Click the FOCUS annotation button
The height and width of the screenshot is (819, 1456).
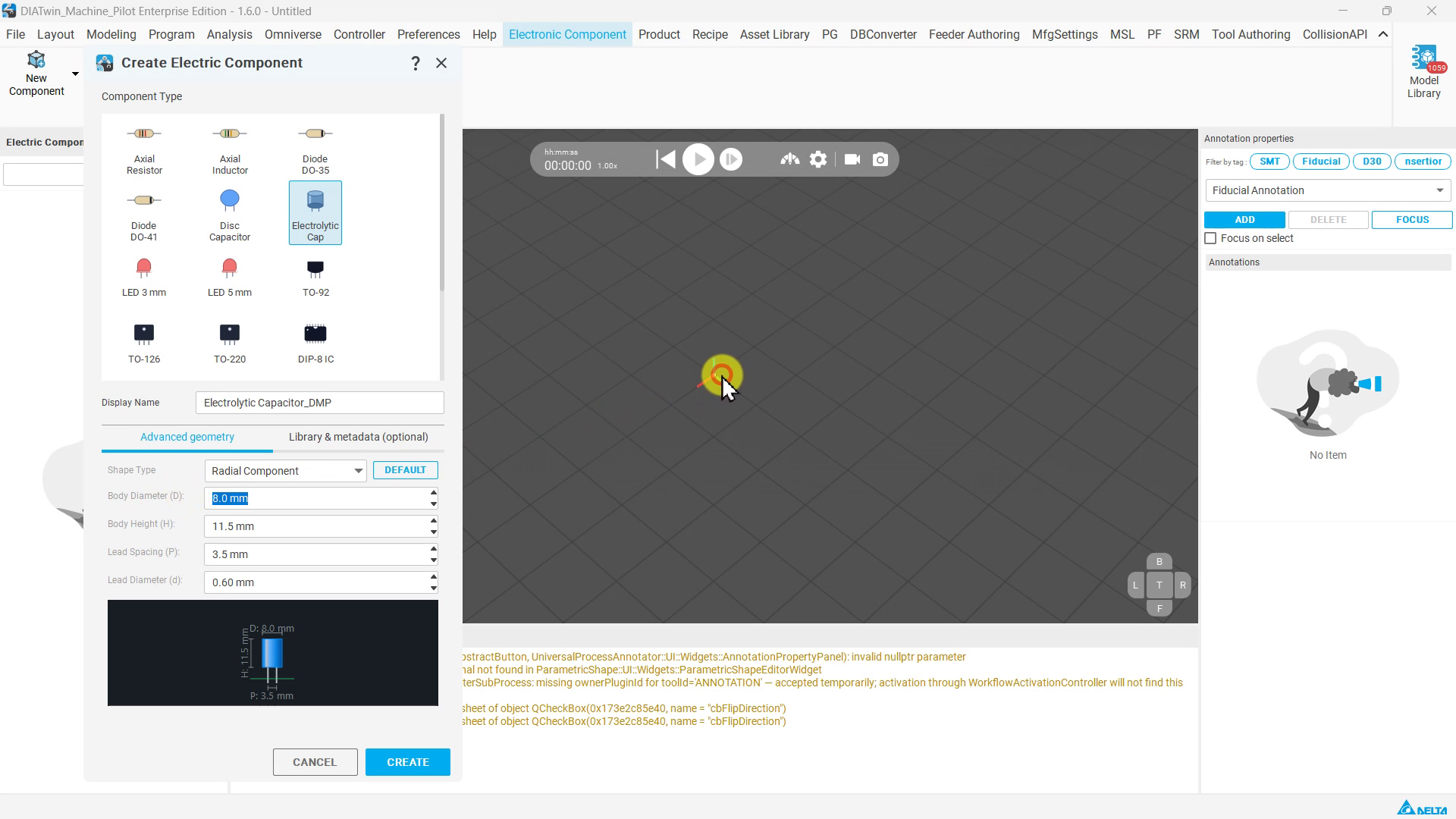pos(1412,220)
